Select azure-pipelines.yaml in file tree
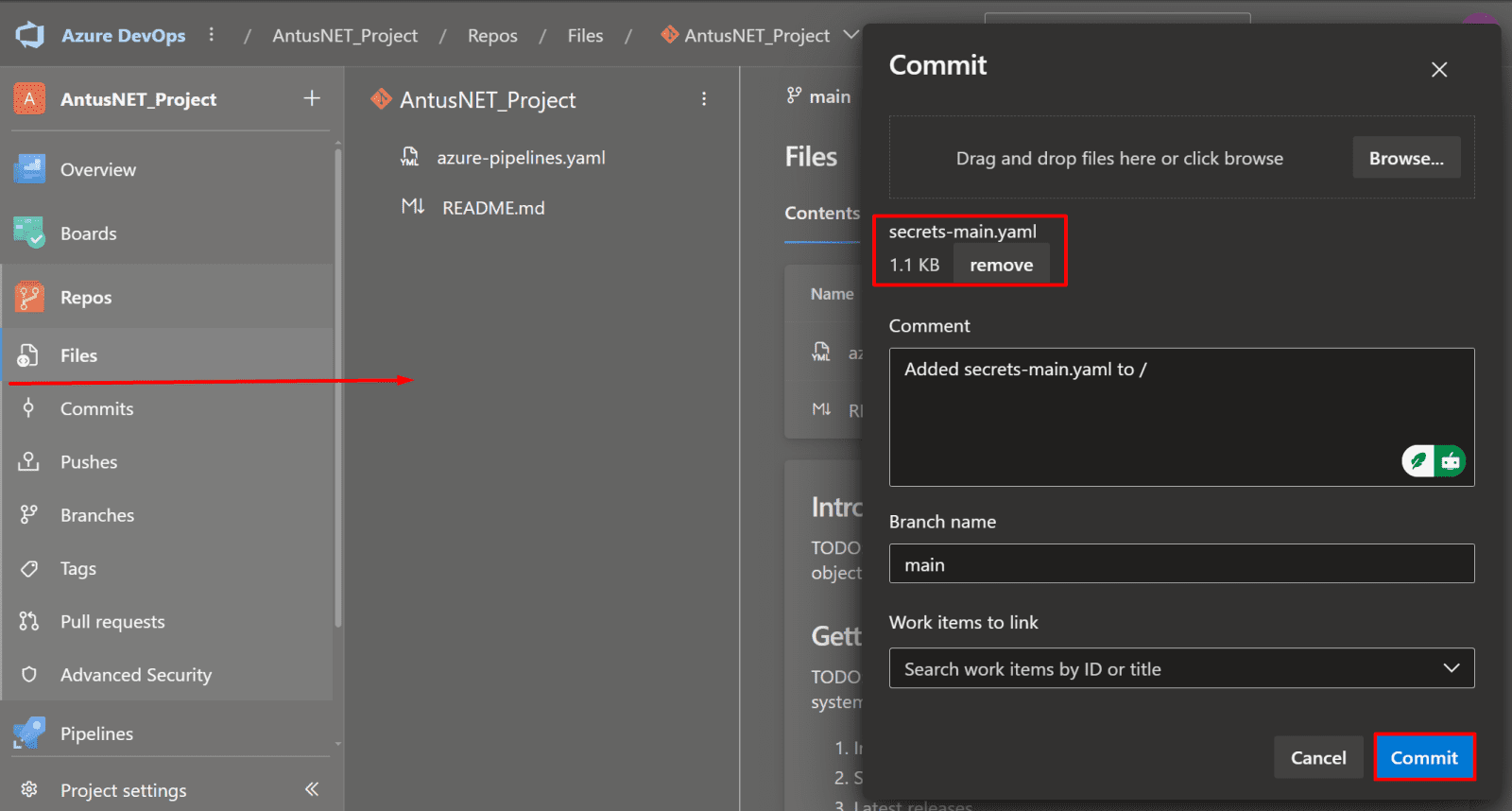 tap(520, 158)
